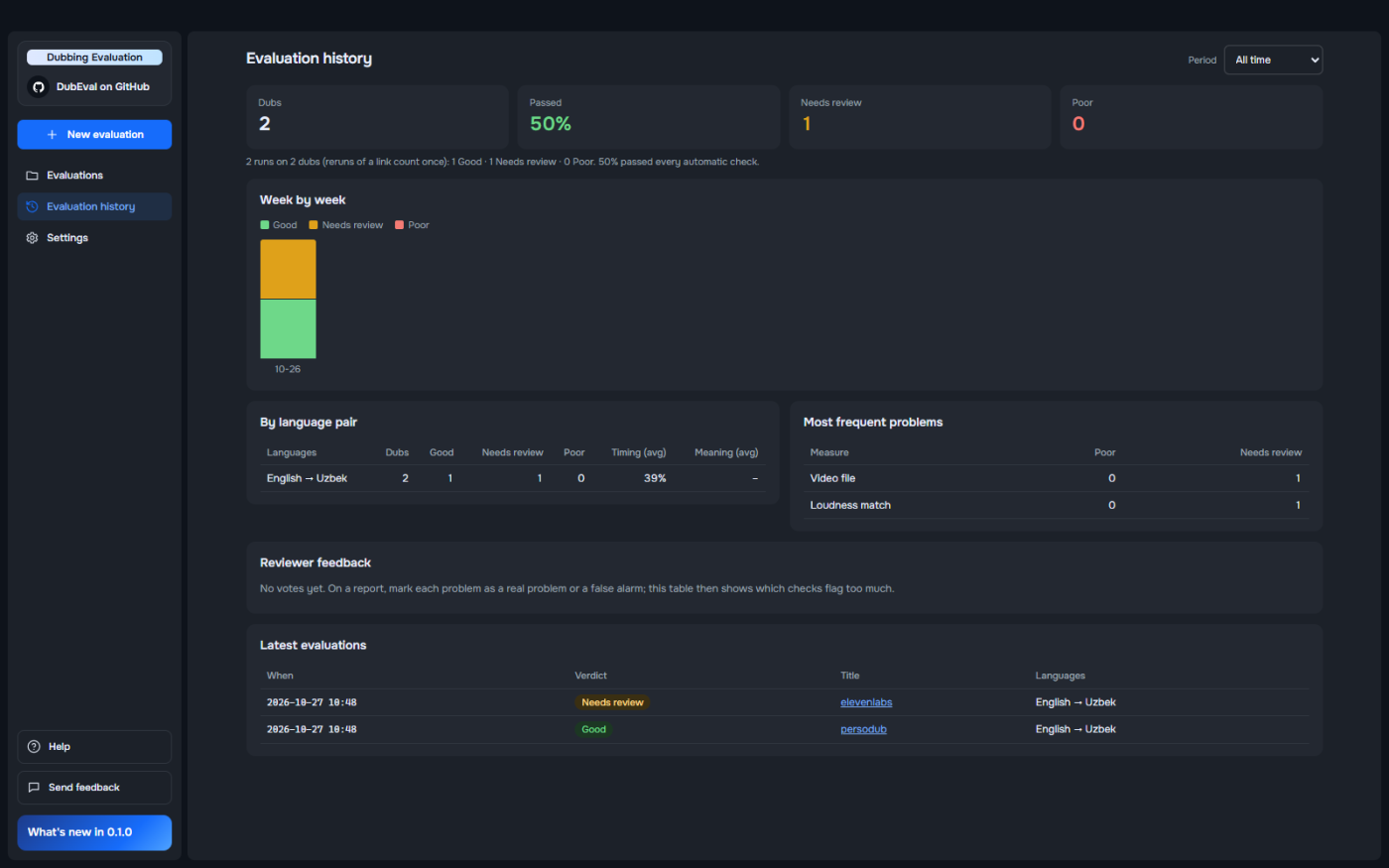The height and width of the screenshot is (868, 1389).
Task: Click the 10-26 week label
Action: tap(288, 369)
